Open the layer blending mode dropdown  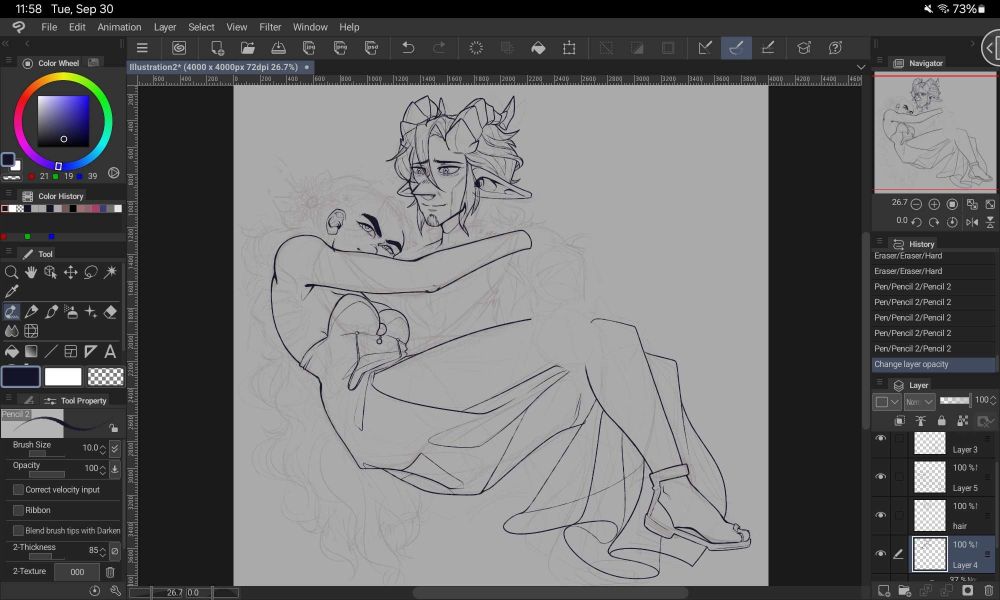coord(918,400)
